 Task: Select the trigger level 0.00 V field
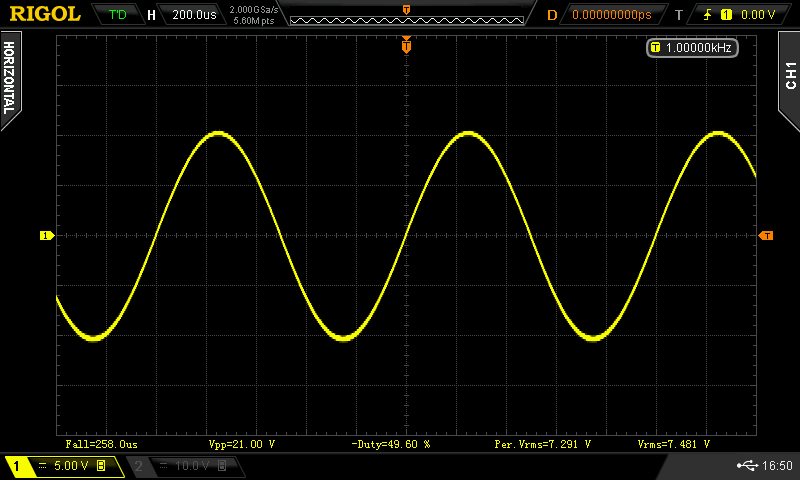tap(757, 15)
